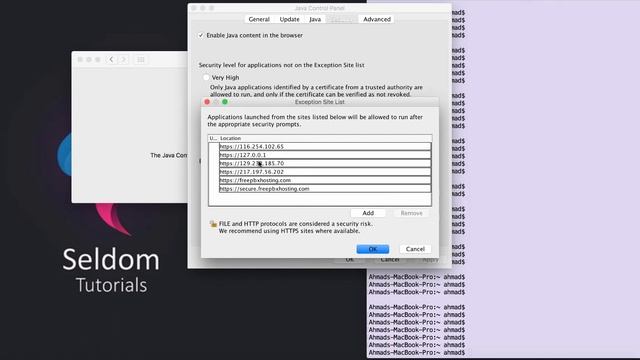The width and height of the screenshot is (640, 360).
Task: Confirm with the blue OK button
Action: tap(373, 249)
